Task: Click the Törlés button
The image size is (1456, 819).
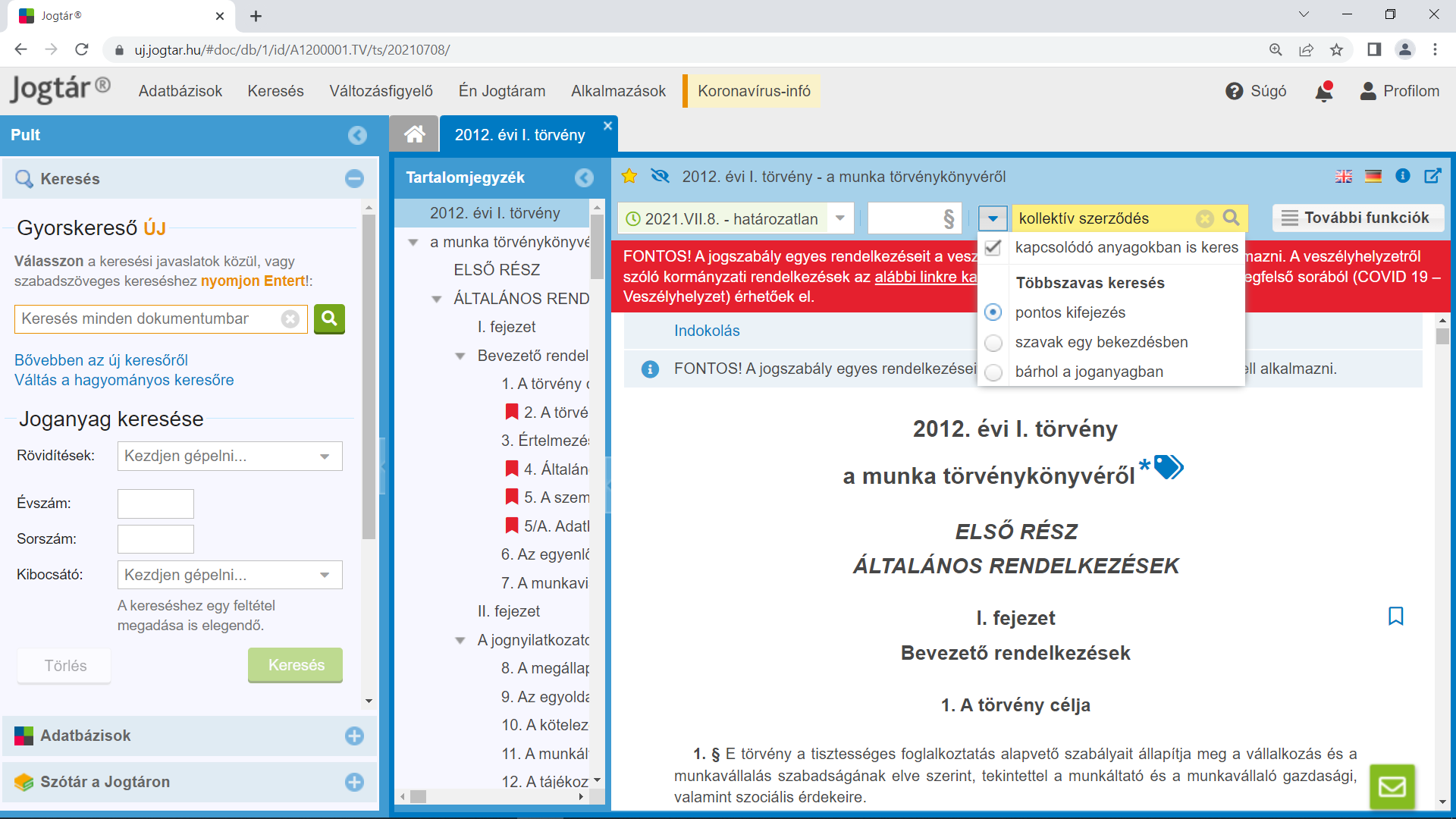Action: pyautogui.click(x=64, y=666)
